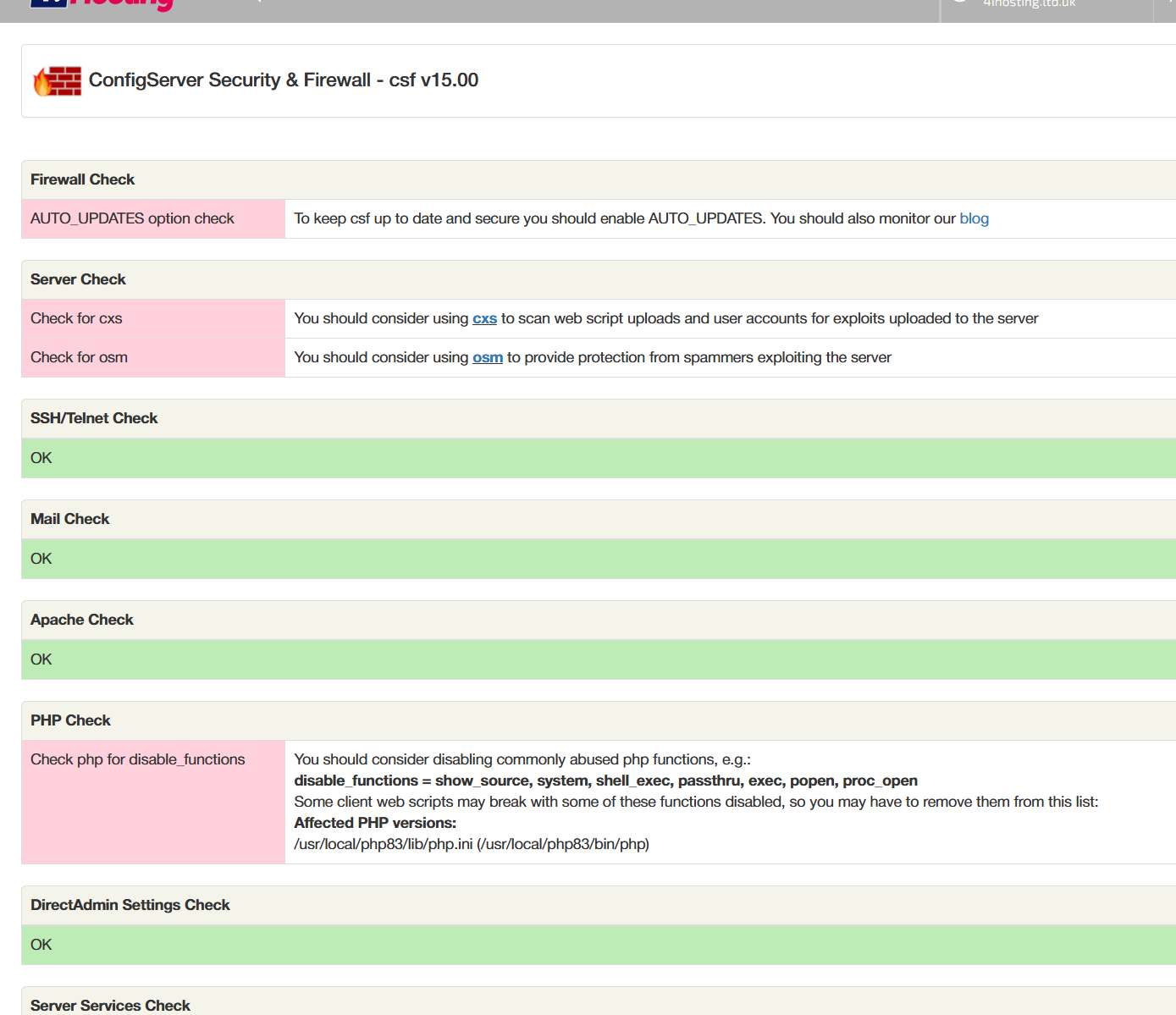Open the ConfigServer blog link
Viewport: 1176px width, 1015px height.
pos(974,218)
